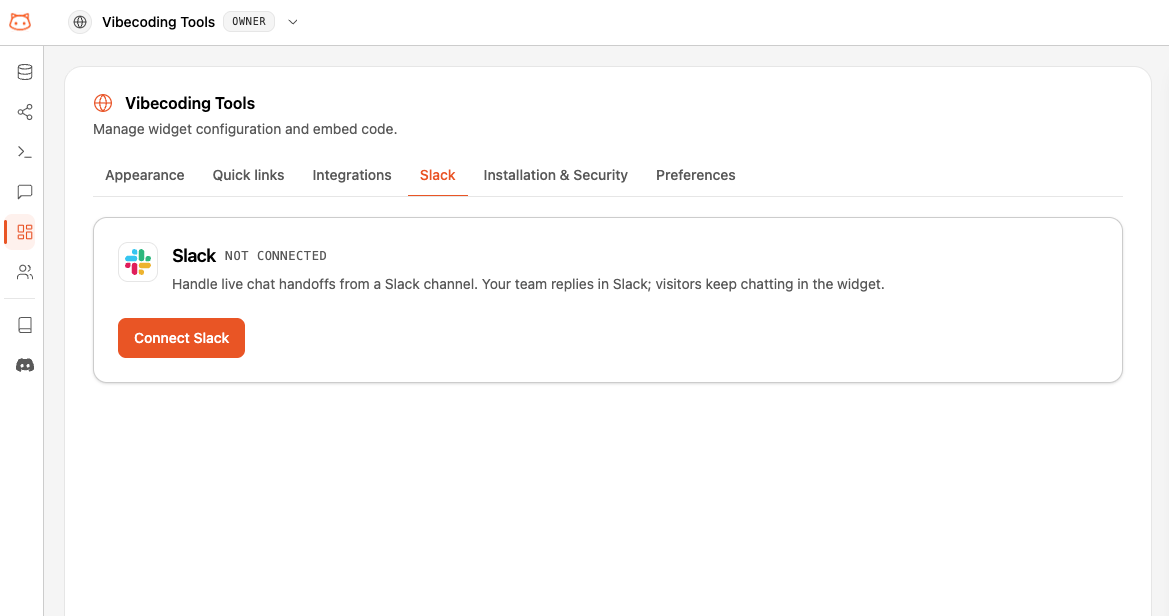
Task: Click the 'Handle live chat handoffs' description
Action: pyautogui.click(x=528, y=284)
